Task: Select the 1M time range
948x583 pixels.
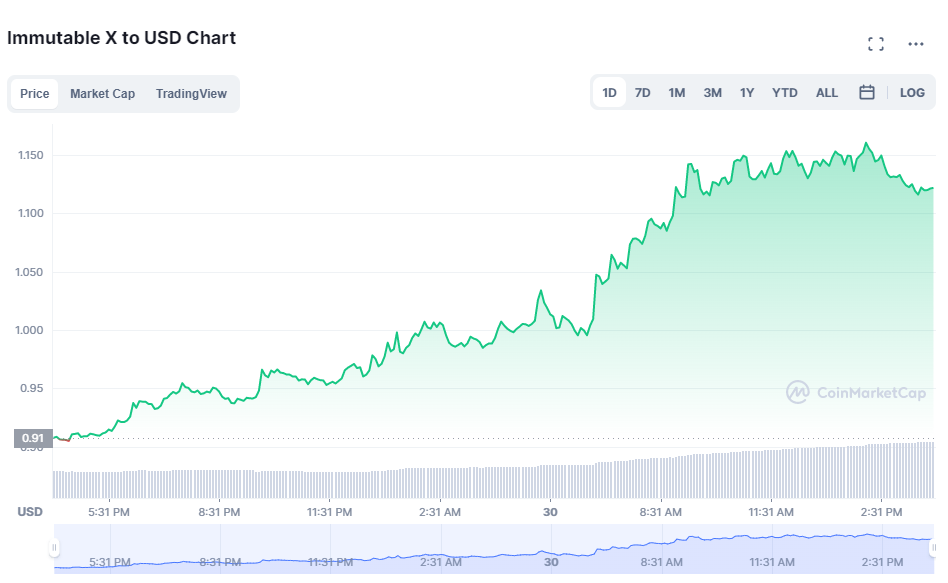Action: click(677, 93)
